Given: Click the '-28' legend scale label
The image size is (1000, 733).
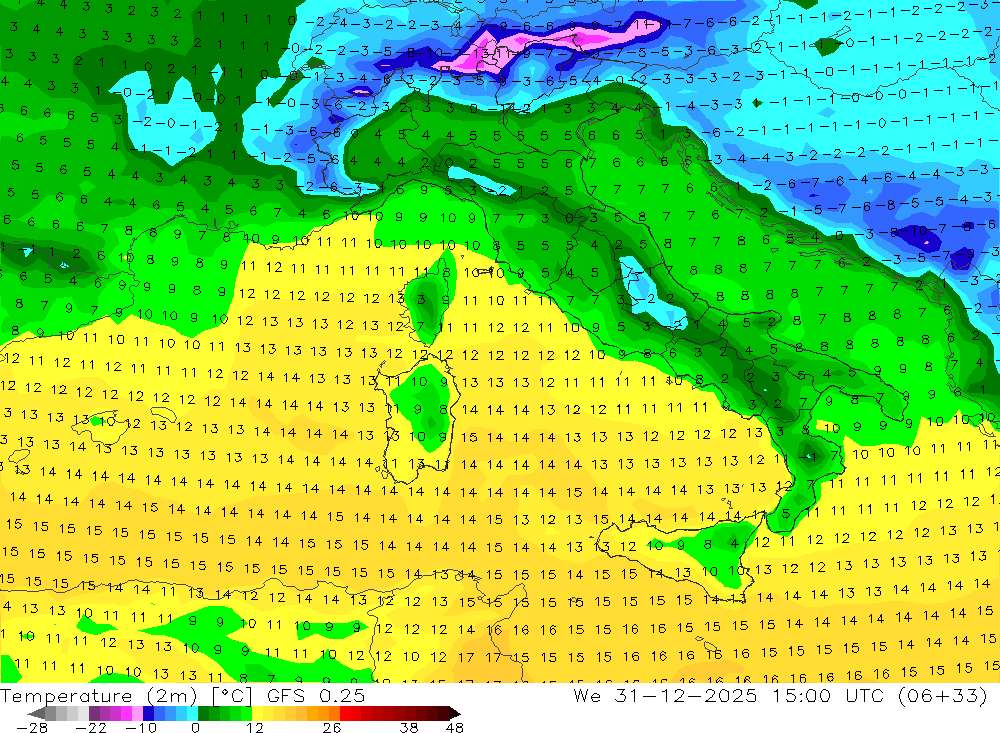Looking at the screenshot, I should click(32, 728).
